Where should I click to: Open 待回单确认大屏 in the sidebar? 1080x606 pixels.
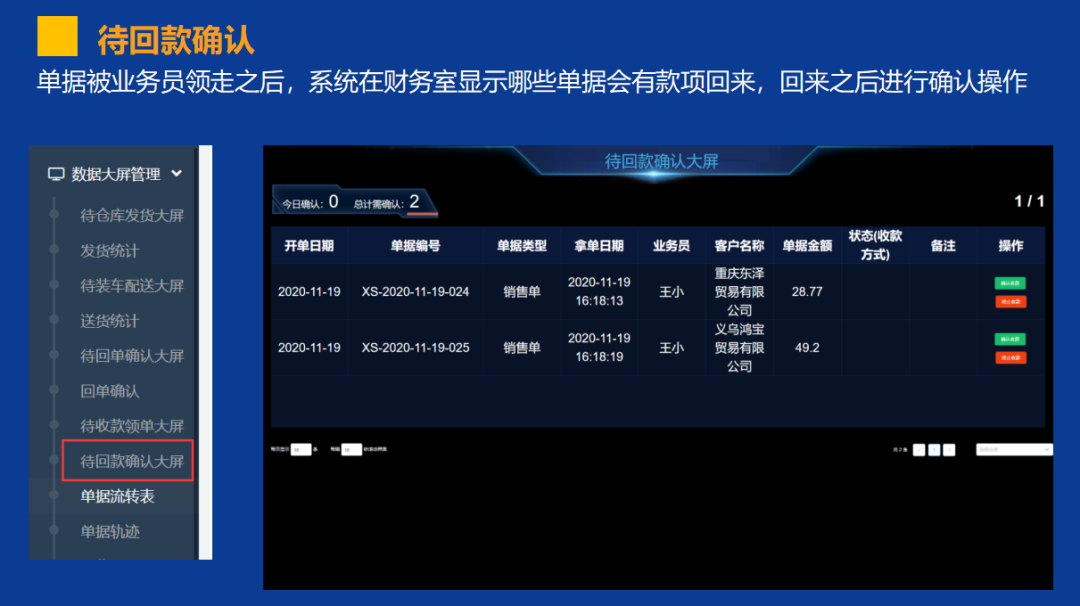[132, 356]
